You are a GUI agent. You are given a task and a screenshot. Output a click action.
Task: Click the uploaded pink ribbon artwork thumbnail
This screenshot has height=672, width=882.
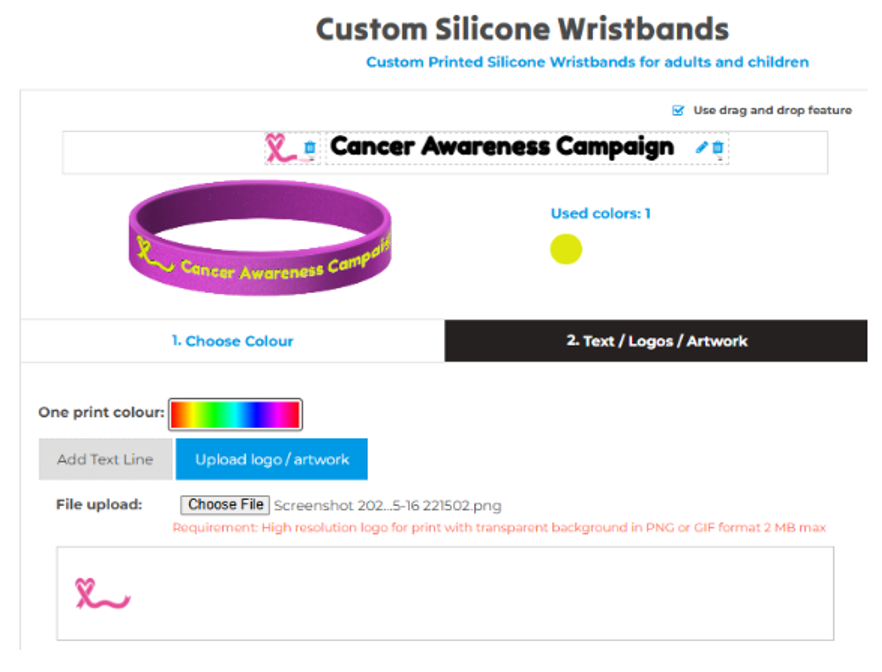(x=101, y=593)
